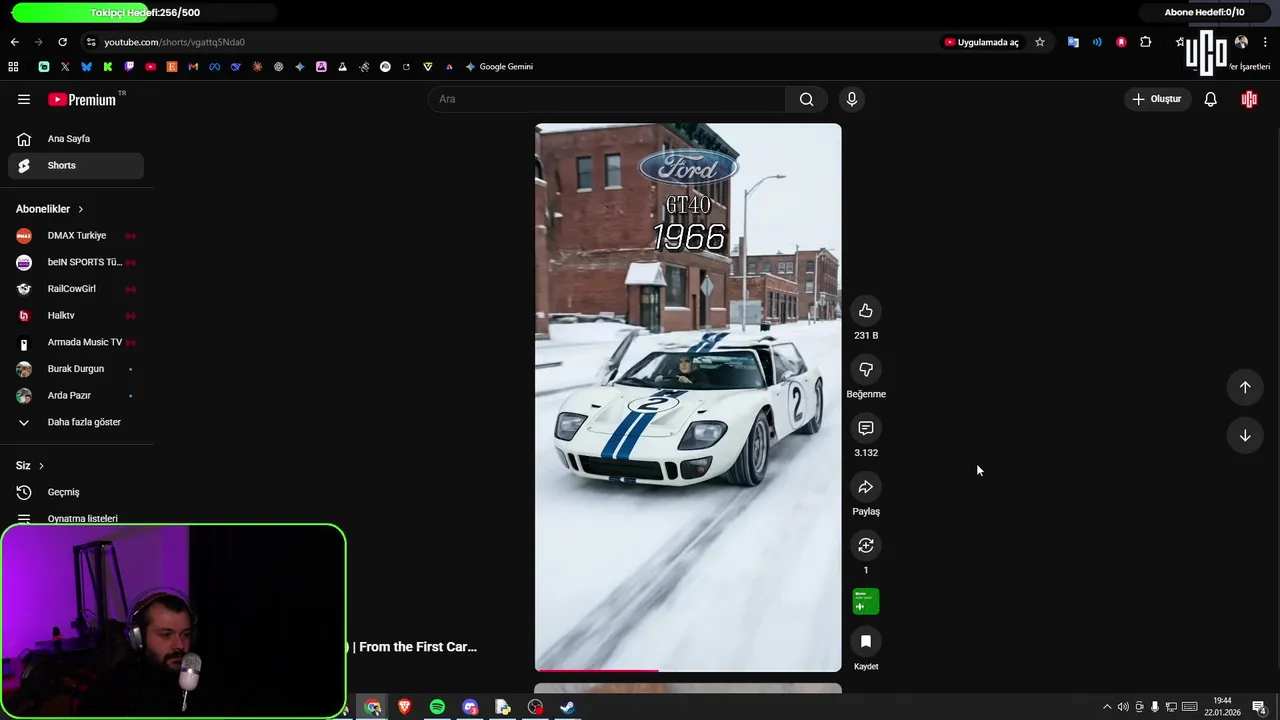Open Geçmiş watch history
Image resolution: width=1280 pixels, height=720 pixels.
pos(76,492)
